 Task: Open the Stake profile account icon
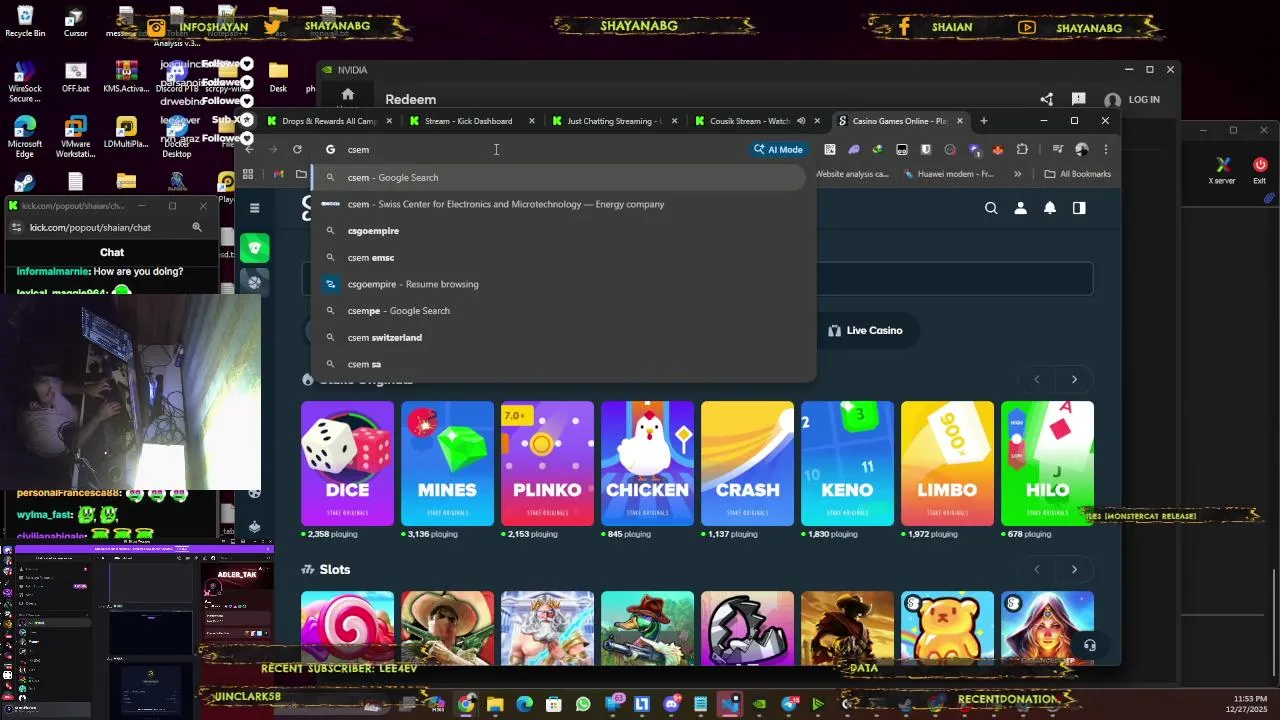pos(1020,208)
